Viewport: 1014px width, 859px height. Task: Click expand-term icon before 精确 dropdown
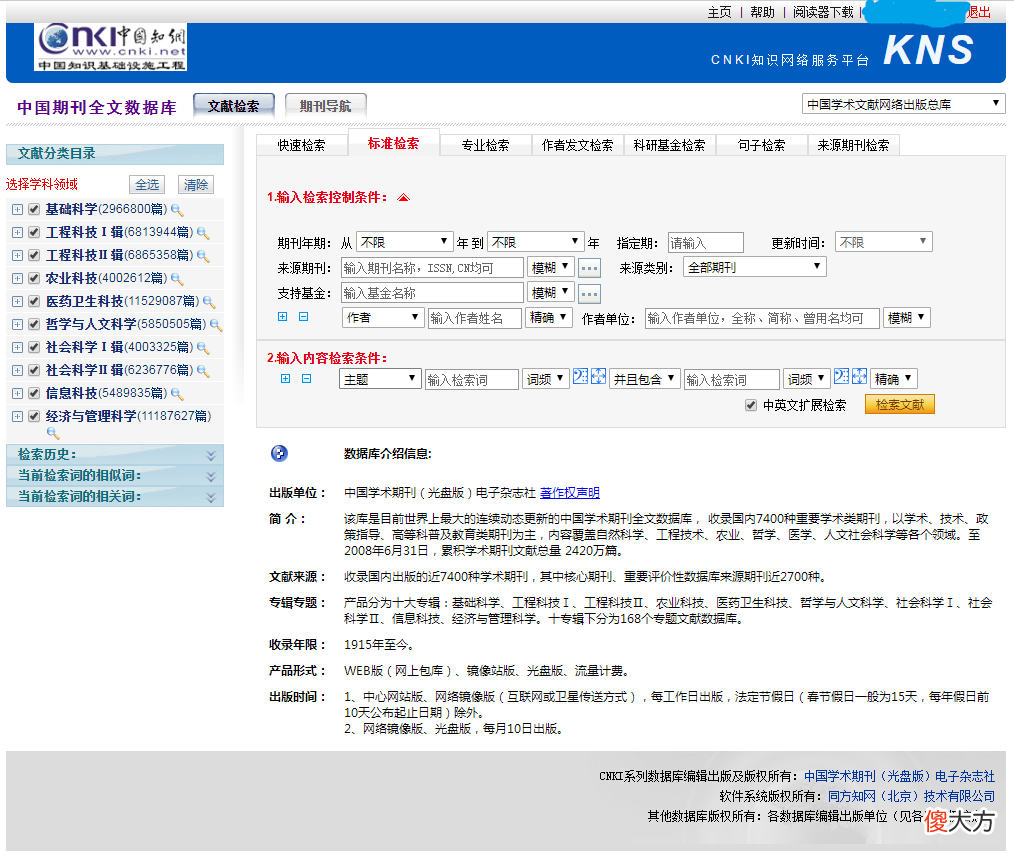(x=859, y=376)
